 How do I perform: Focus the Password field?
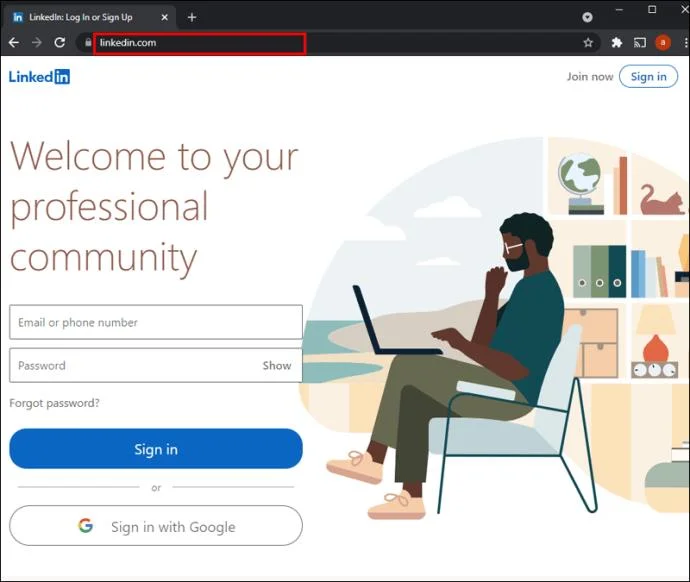click(156, 365)
